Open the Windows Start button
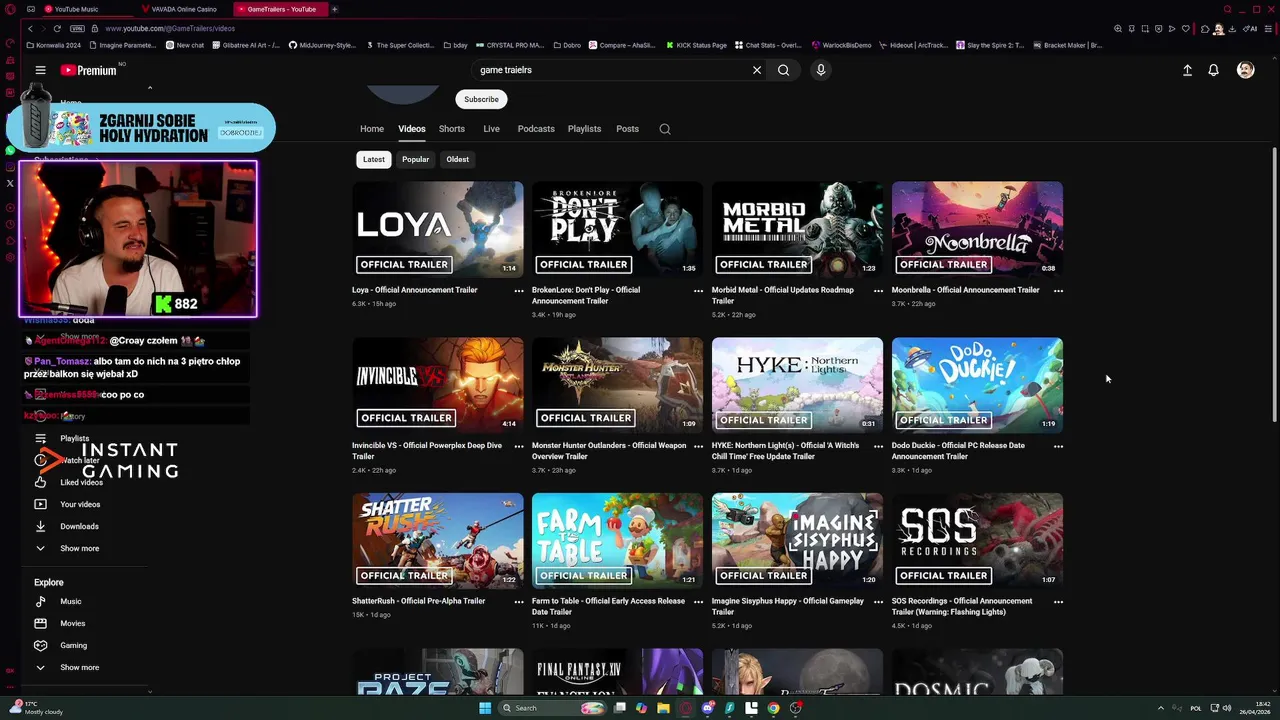The image size is (1280, 720). tap(485, 708)
